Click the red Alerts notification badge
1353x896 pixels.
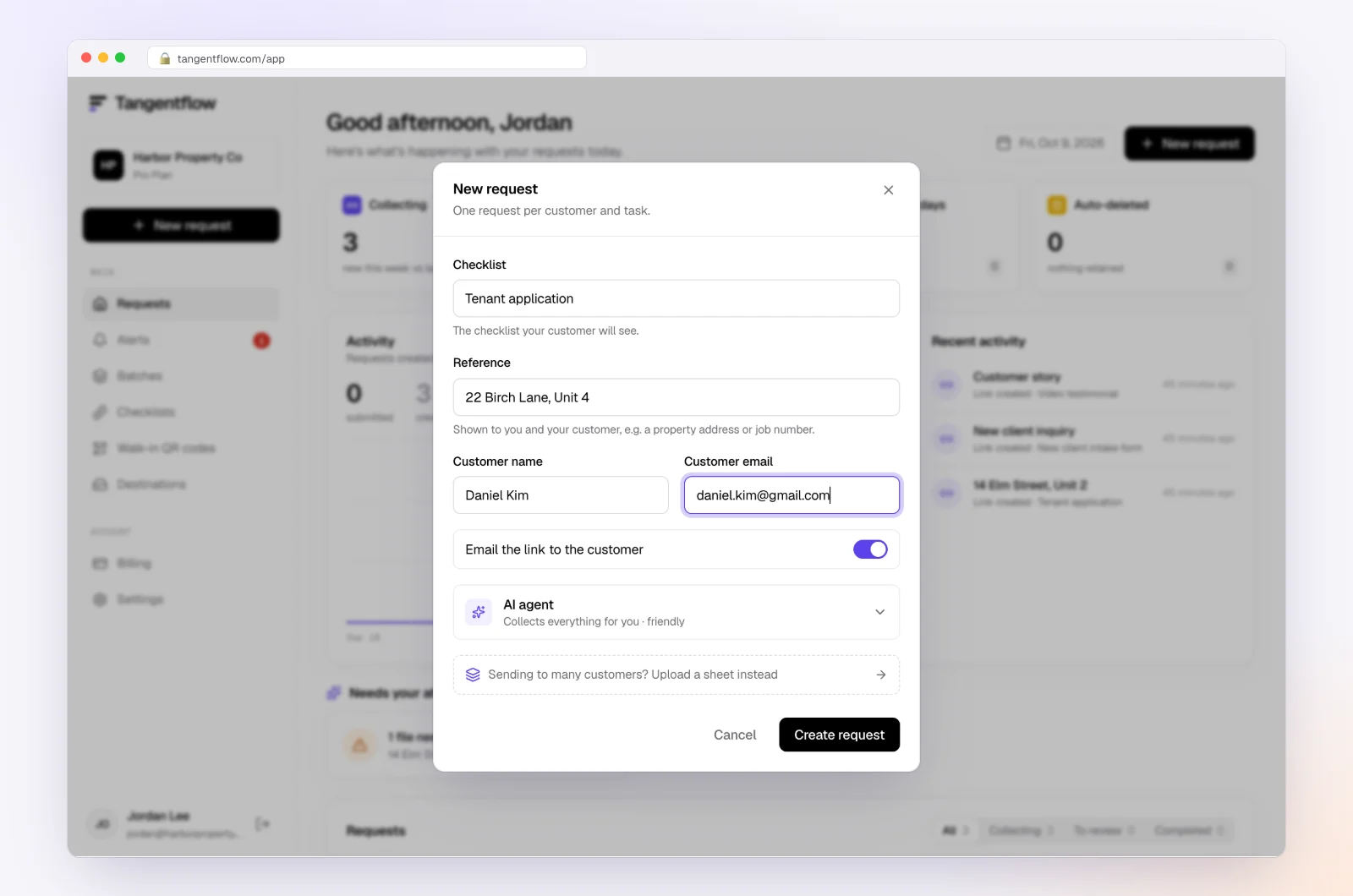click(261, 341)
